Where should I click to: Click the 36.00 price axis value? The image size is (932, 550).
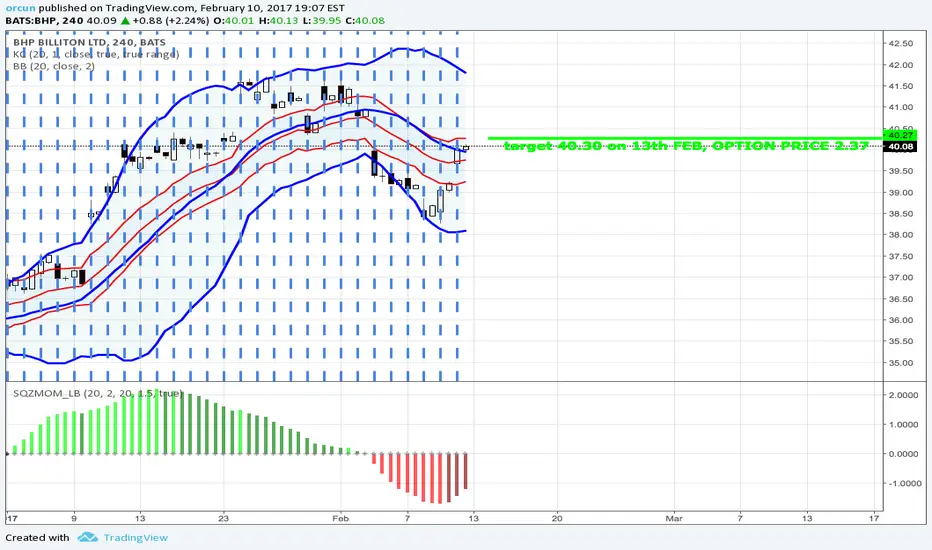[900, 320]
